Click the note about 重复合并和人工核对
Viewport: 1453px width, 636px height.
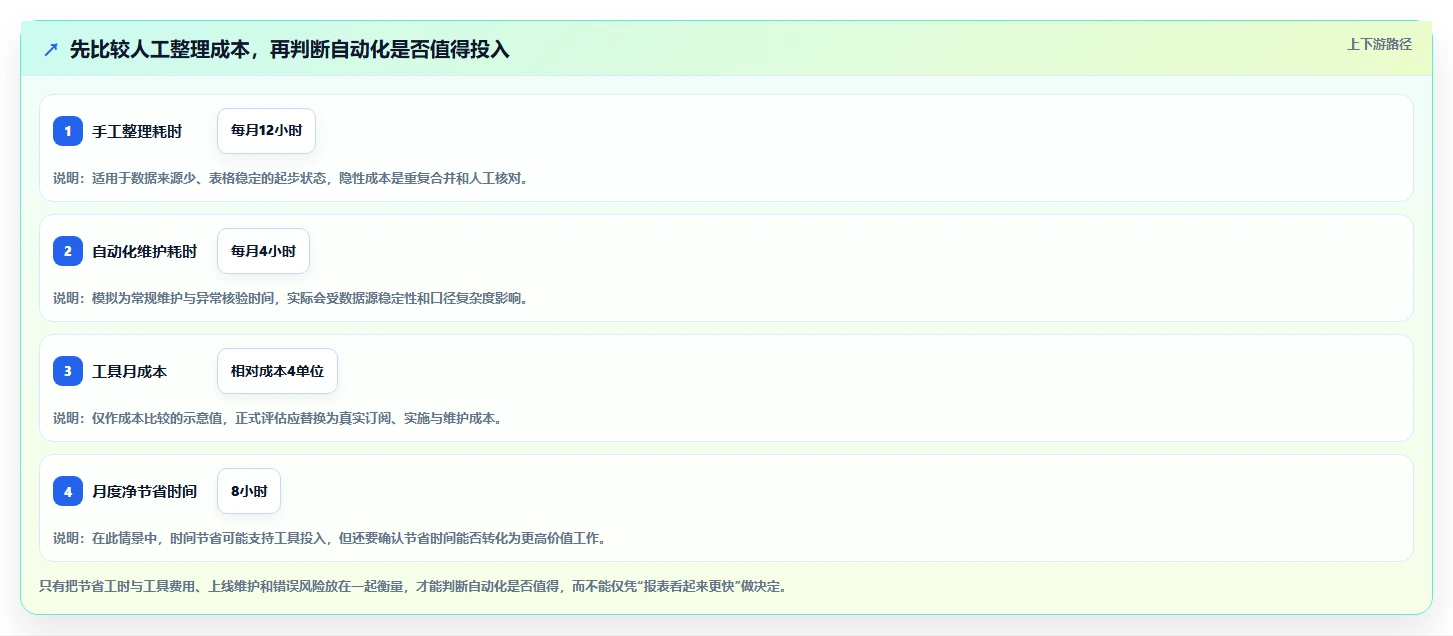tap(290, 178)
